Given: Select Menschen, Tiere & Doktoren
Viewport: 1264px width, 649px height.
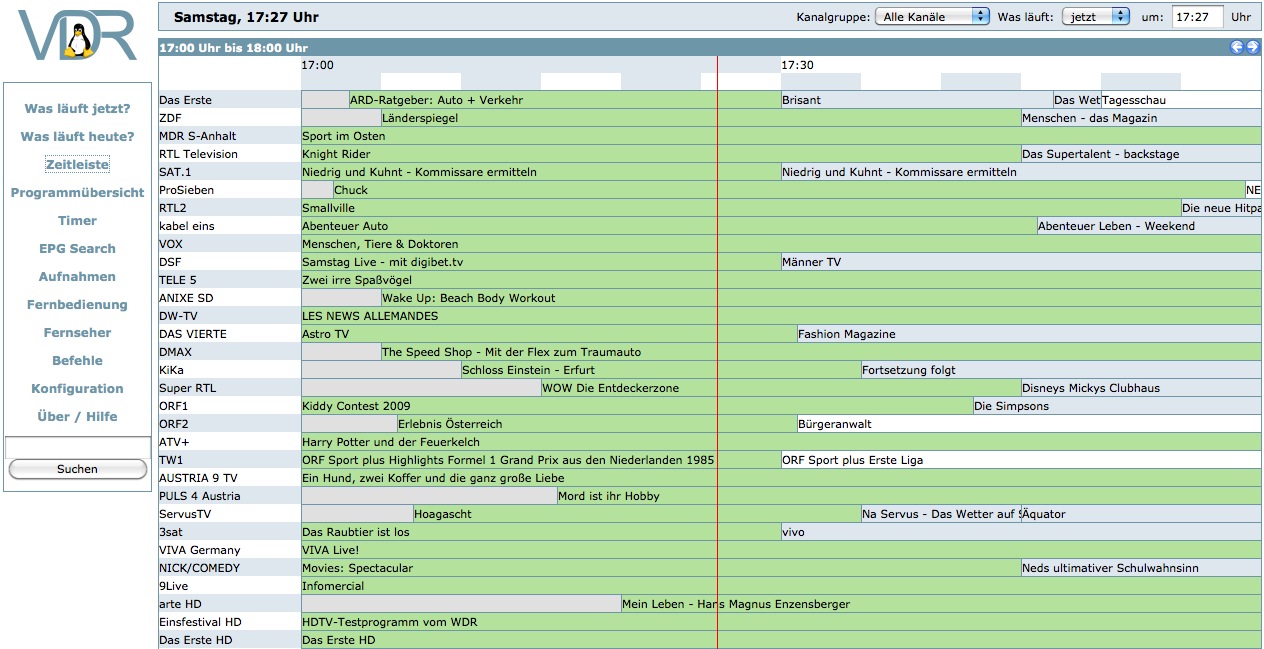Looking at the screenshot, I should (781, 244).
